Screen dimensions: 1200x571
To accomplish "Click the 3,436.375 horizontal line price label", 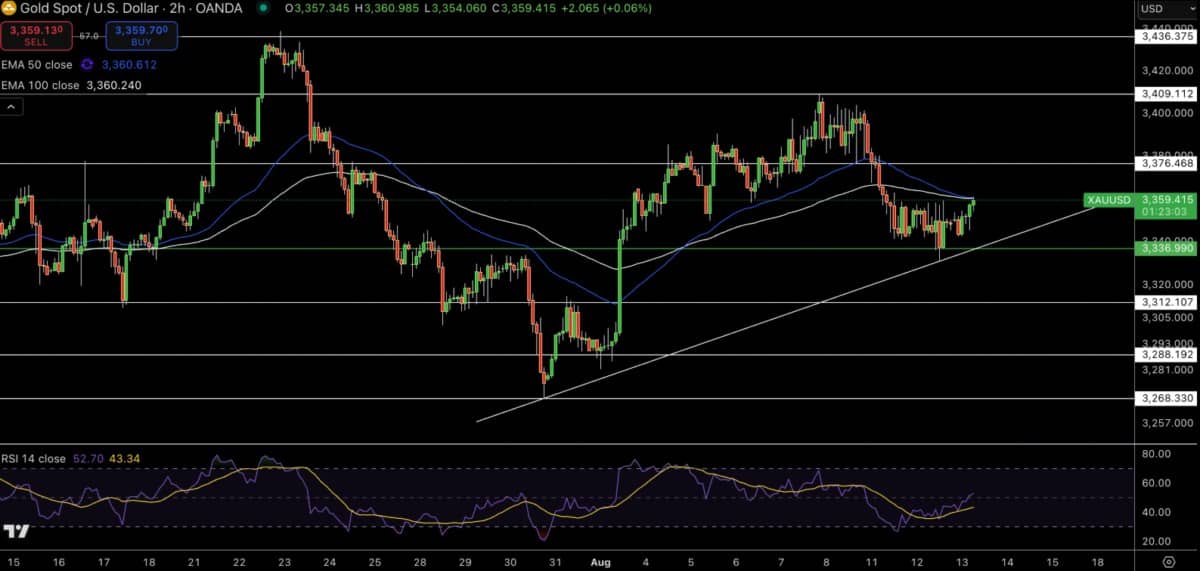I will pos(1165,37).
